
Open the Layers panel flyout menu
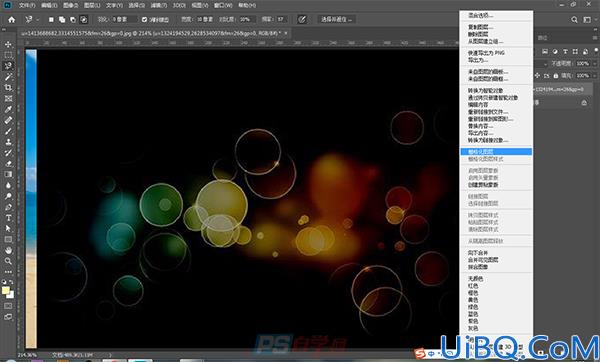(x=595, y=38)
